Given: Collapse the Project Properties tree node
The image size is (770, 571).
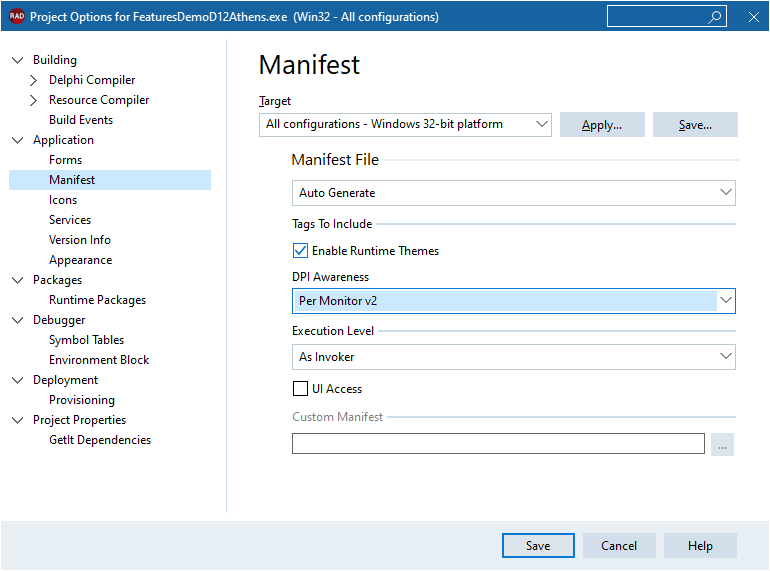Looking at the screenshot, I should [x=18, y=420].
